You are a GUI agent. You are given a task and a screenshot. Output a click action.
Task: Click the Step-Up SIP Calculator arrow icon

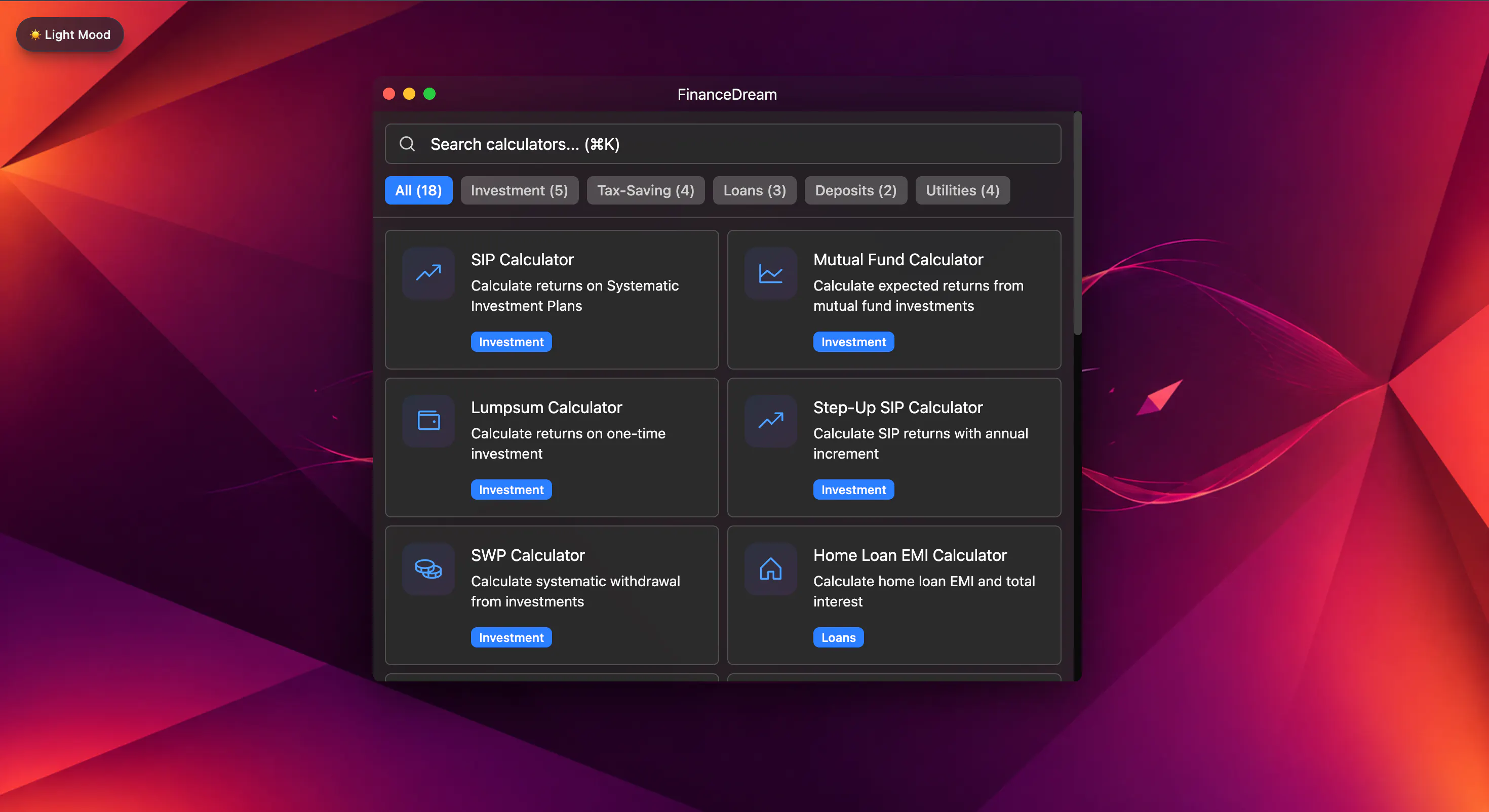[x=770, y=421]
